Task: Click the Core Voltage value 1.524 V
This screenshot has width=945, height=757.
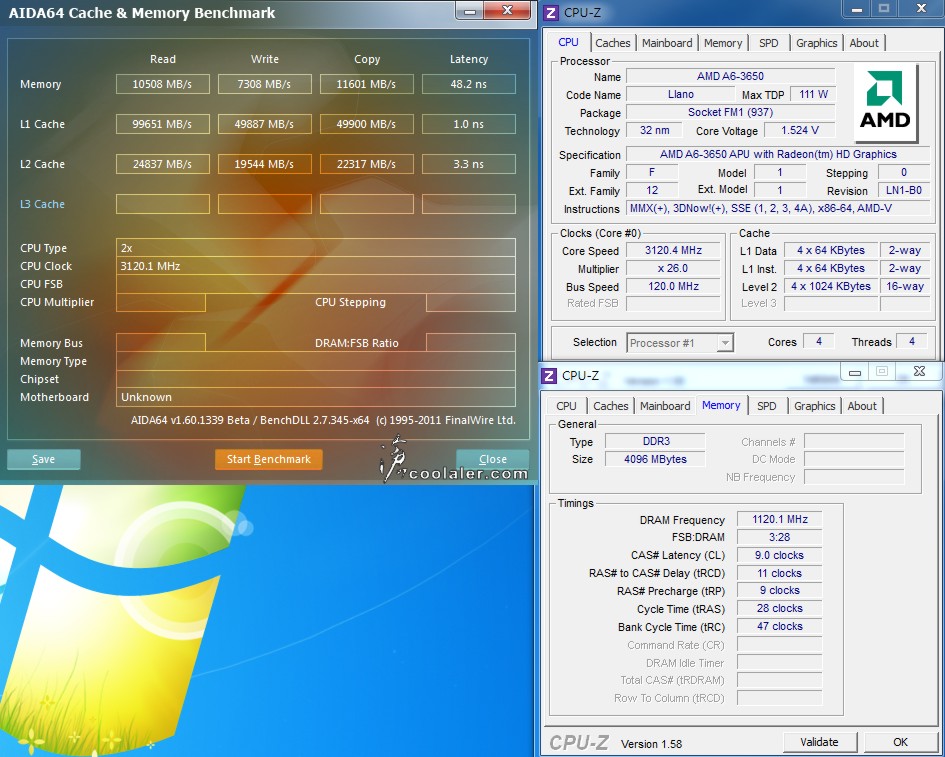Action: pyautogui.click(x=800, y=130)
